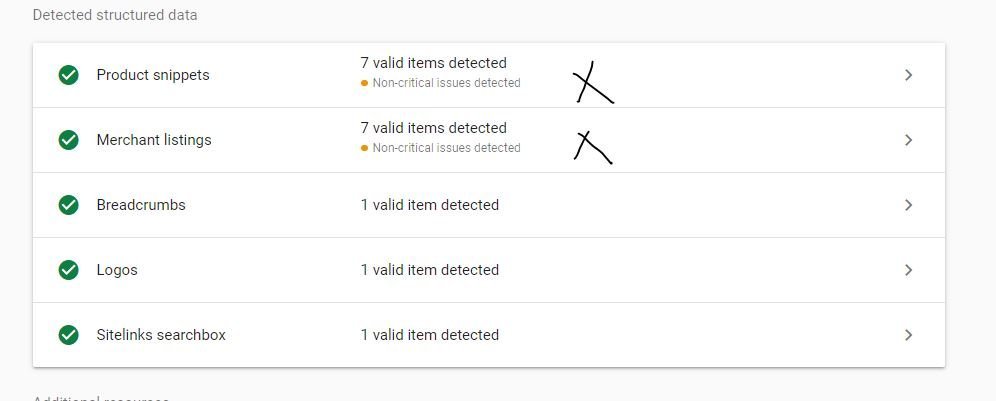Select the Breadcrumbs label

141,205
